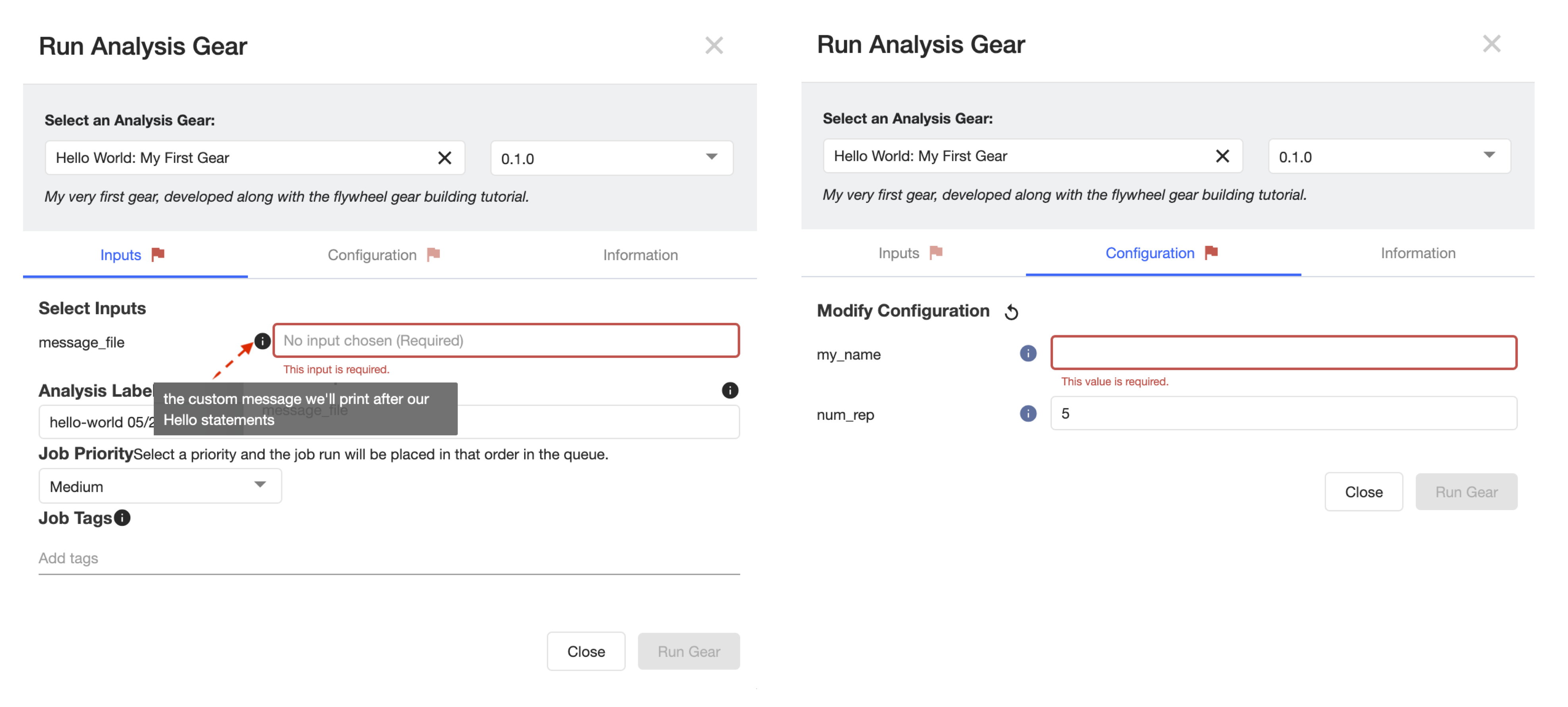This screenshot has height=707, width=1568.
Task: Click the message_file input chooser field
Action: pyautogui.click(x=506, y=341)
